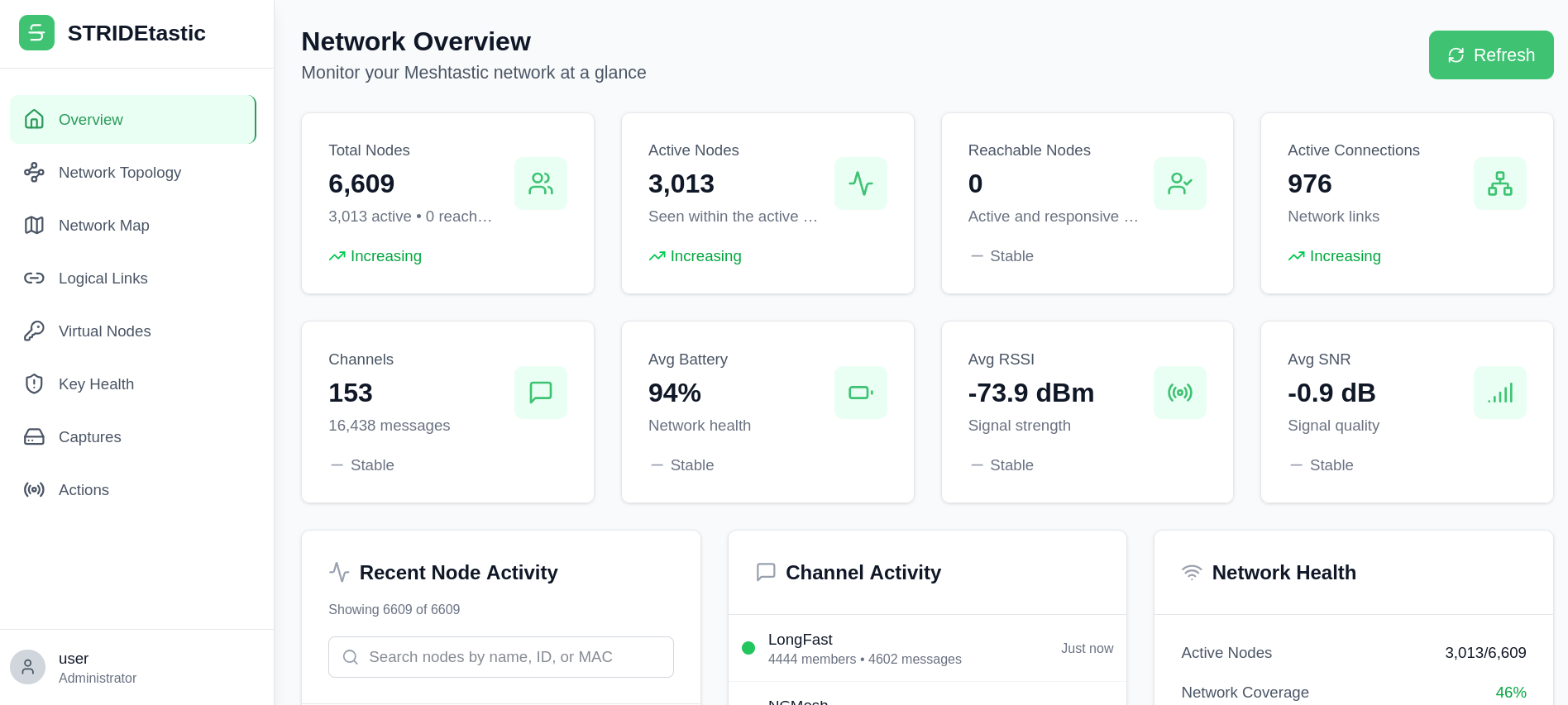Open the Overview home icon
This screenshot has width=1568, height=705.
tap(34, 119)
